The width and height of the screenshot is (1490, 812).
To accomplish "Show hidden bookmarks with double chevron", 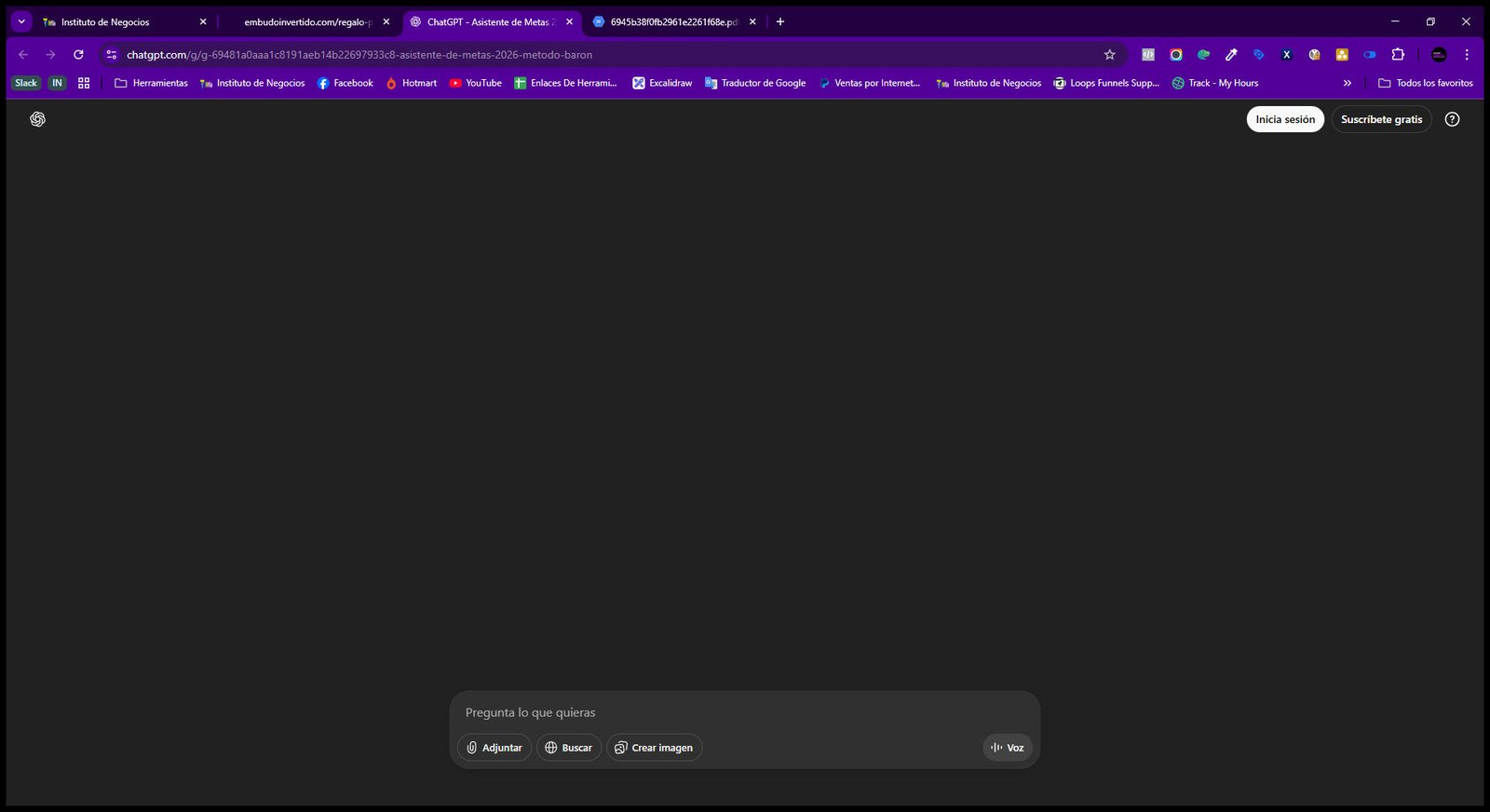I will [x=1347, y=83].
